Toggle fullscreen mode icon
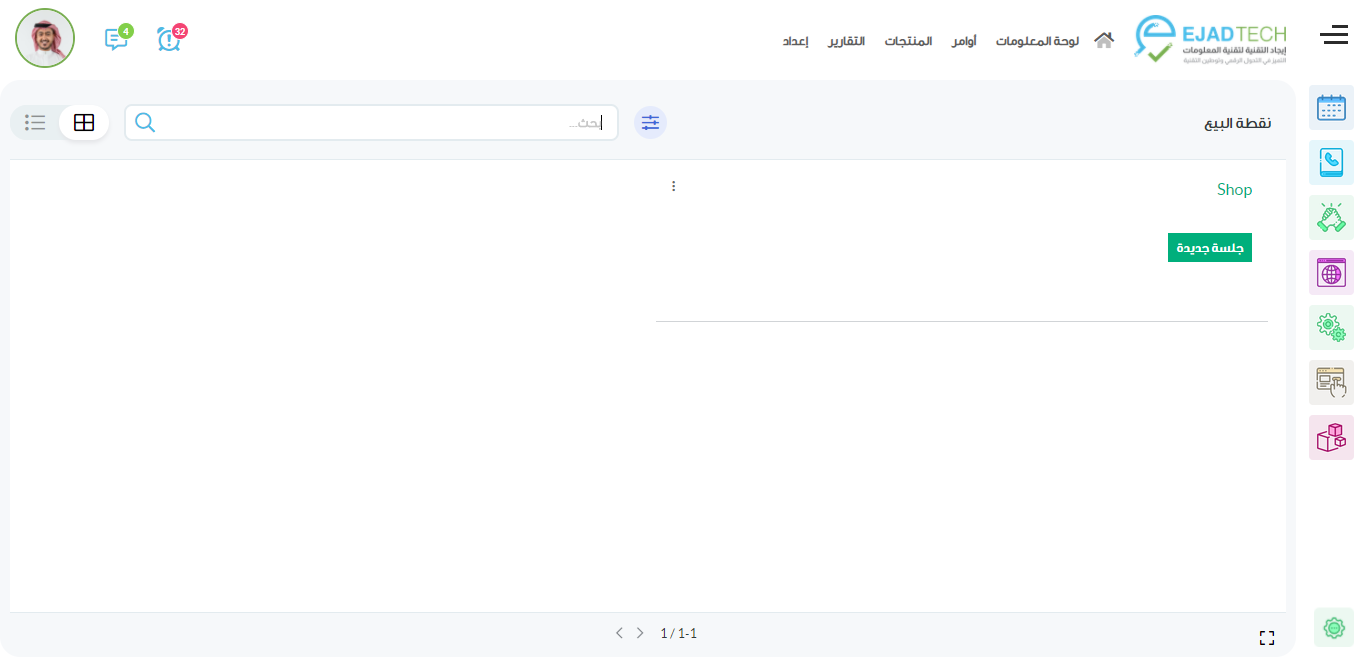Screen dimensions: 1366x657 point(1267,638)
